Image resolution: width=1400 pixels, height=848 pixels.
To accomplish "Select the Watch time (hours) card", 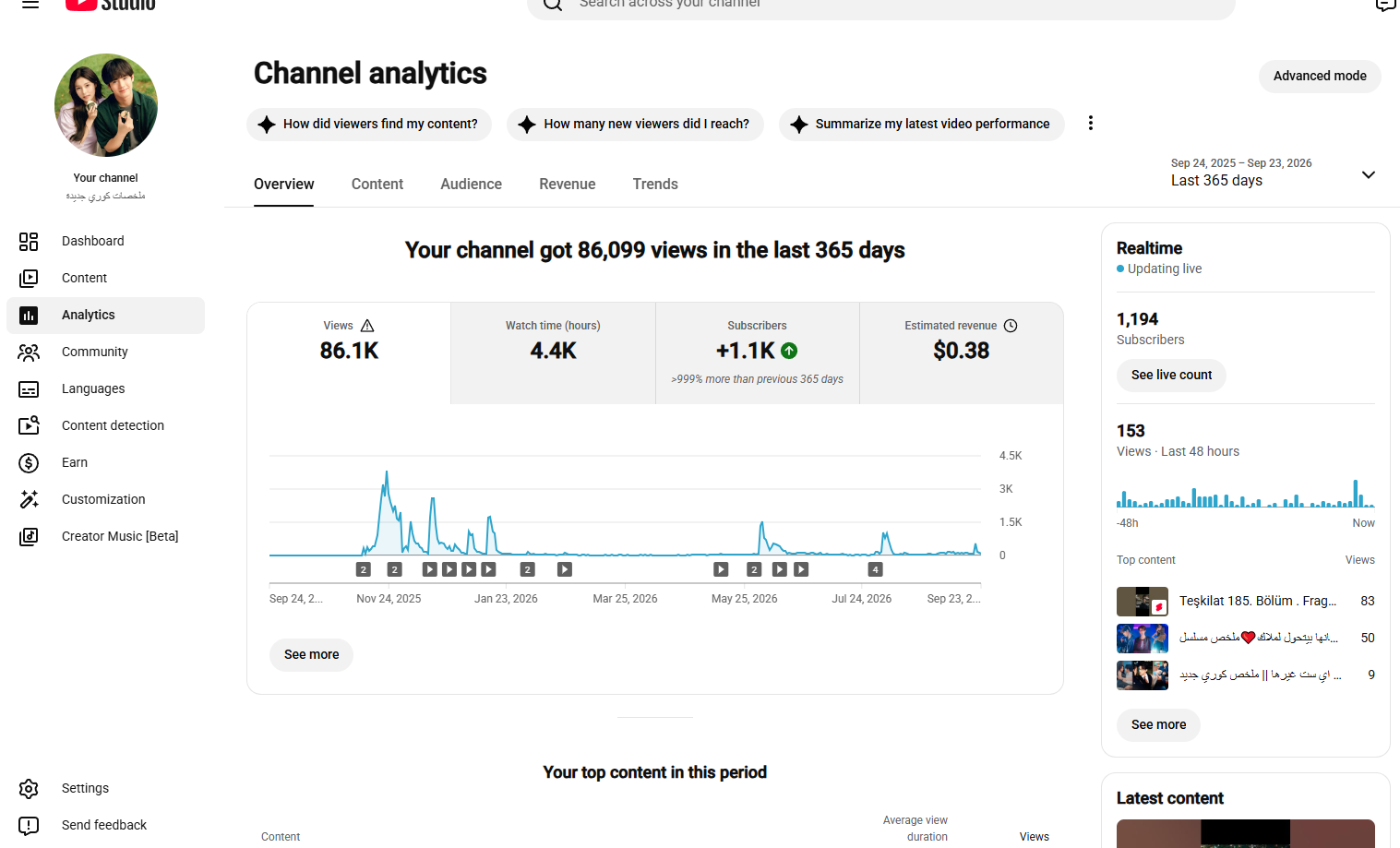I will coord(553,353).
